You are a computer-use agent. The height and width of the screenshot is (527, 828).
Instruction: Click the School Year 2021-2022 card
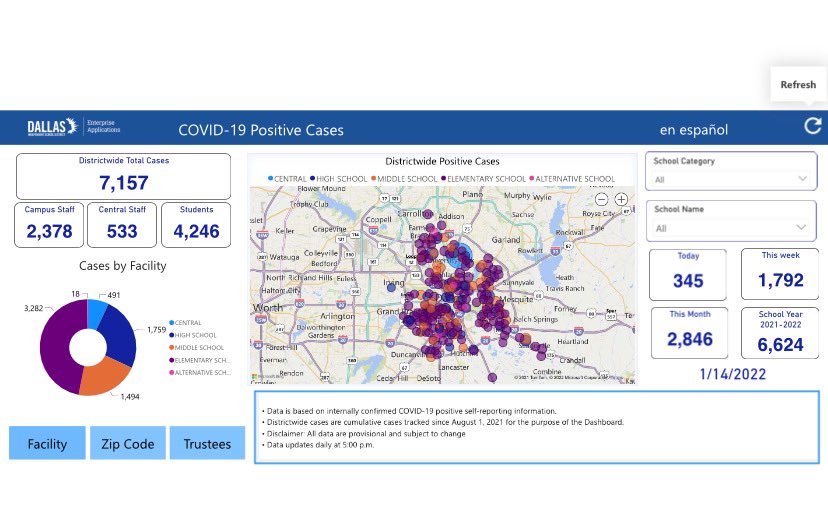pyautogui.click(x=780, y=333)
